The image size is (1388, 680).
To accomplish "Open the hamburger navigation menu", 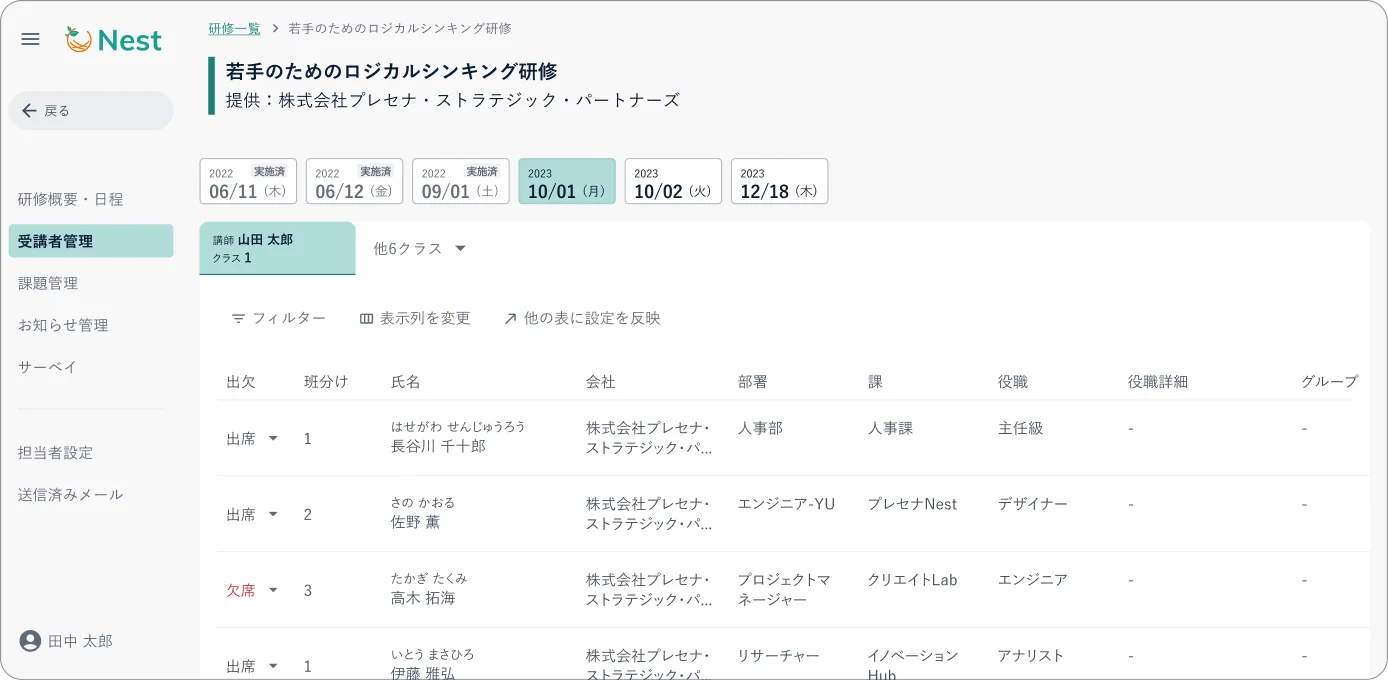I will [x=30, y=39].
